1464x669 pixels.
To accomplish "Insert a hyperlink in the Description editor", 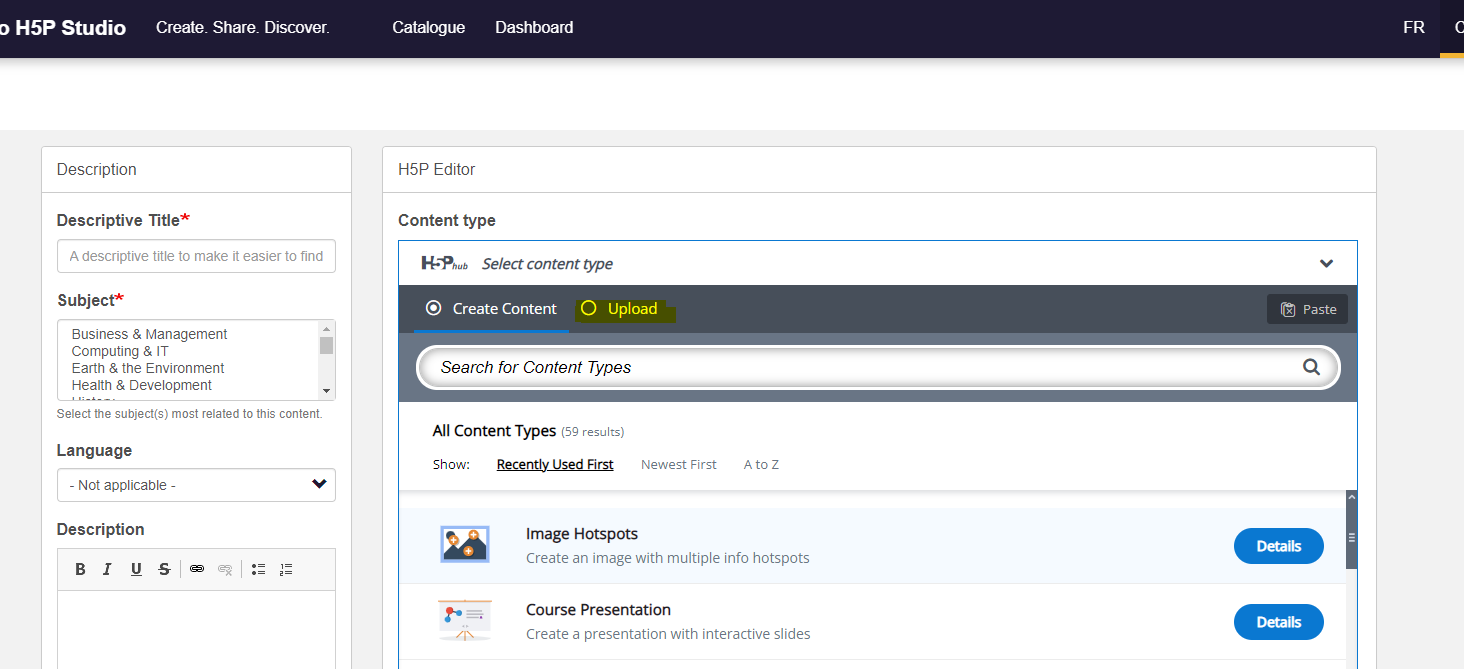I will click(197, 568).
